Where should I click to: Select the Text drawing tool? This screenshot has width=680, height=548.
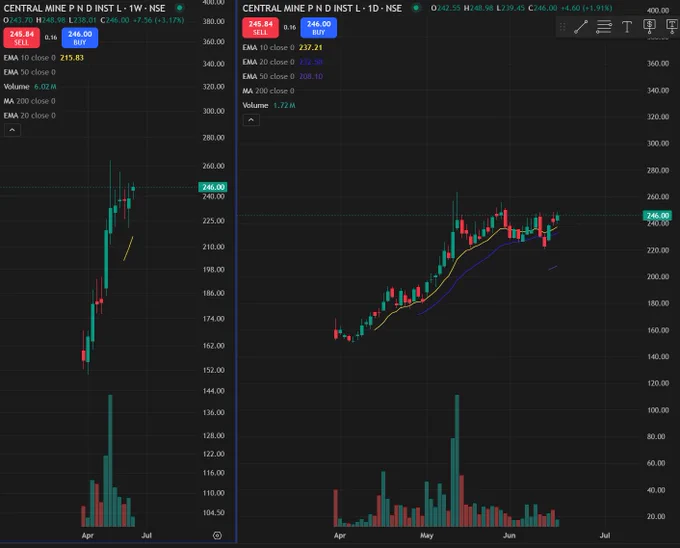[x=627, y=27]
